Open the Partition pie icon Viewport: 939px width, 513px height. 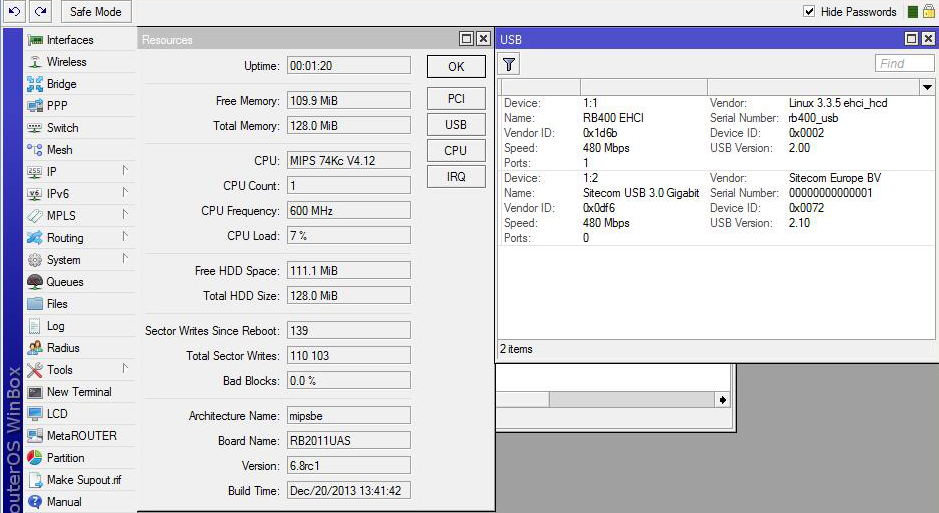[x=35, y=458]
